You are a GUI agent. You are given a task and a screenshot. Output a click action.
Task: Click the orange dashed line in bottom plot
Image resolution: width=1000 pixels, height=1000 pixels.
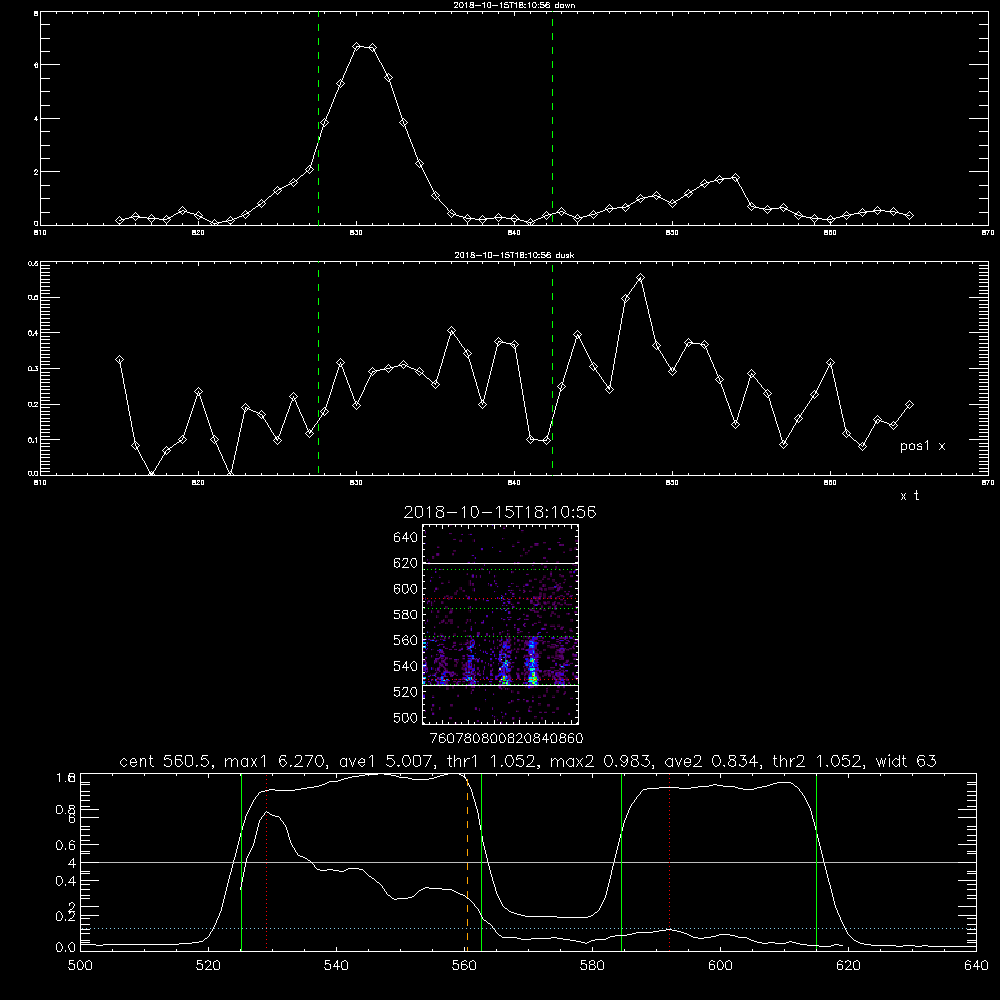click(x=467, y=862)
